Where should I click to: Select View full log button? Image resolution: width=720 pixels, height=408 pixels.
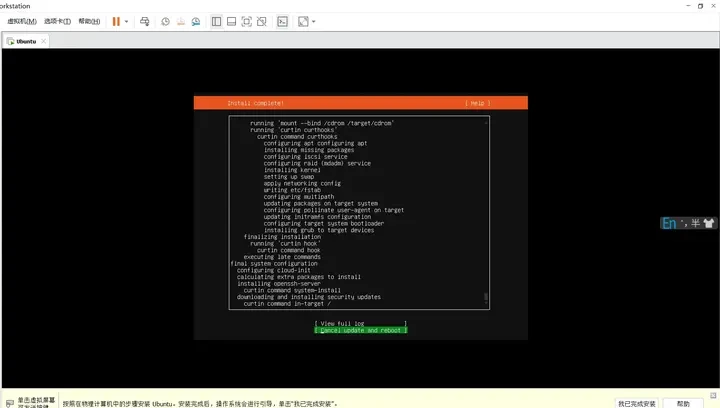tap(360, 324)
